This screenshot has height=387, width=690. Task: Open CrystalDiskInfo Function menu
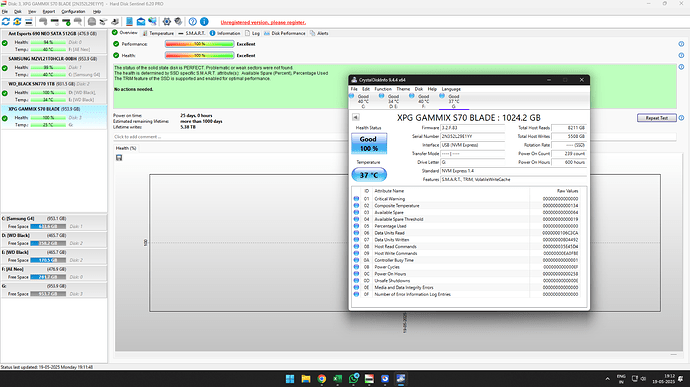pyautogui.click(x=383, y=89)
